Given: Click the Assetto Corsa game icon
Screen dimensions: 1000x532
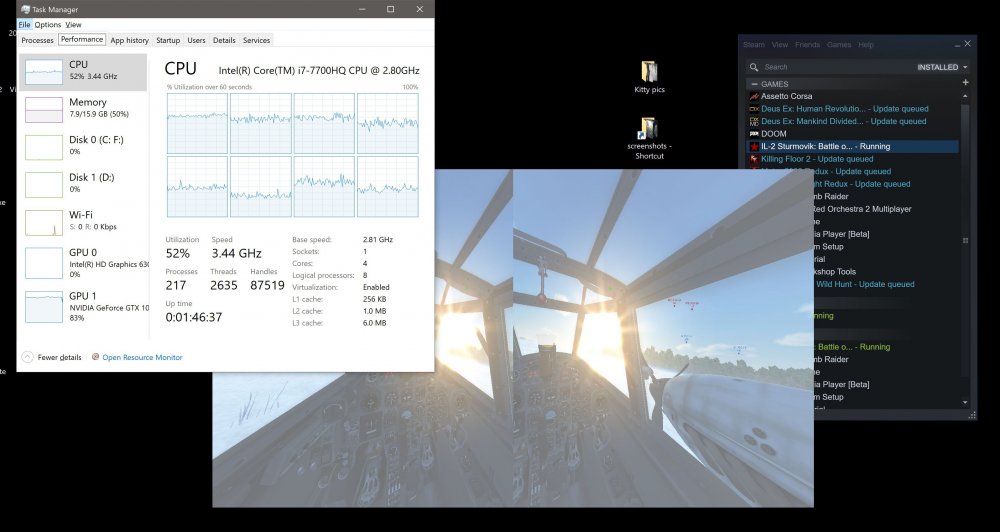Looking at the screenshot, I should pyautogui.click(x=754, y=96).
